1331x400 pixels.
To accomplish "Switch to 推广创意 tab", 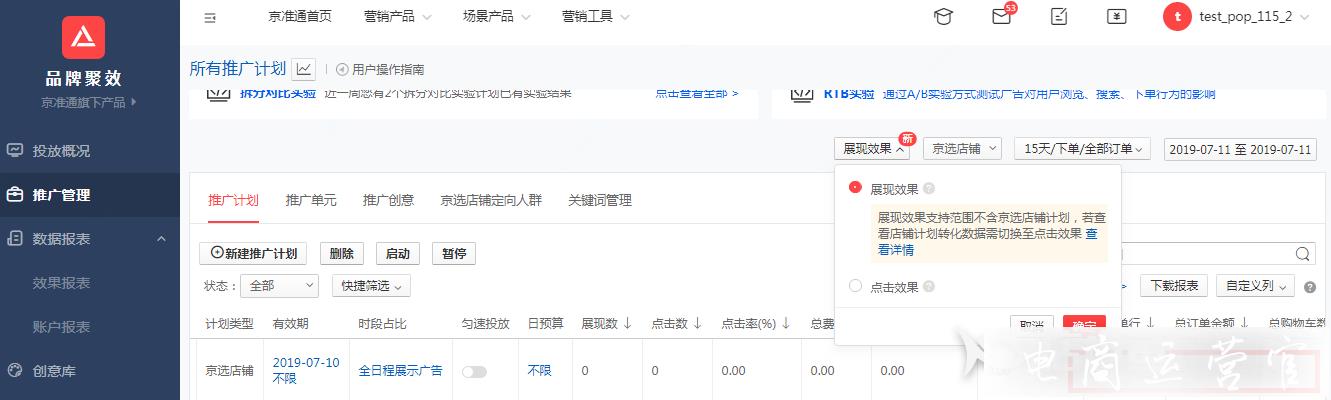I will tap(388, 200).
